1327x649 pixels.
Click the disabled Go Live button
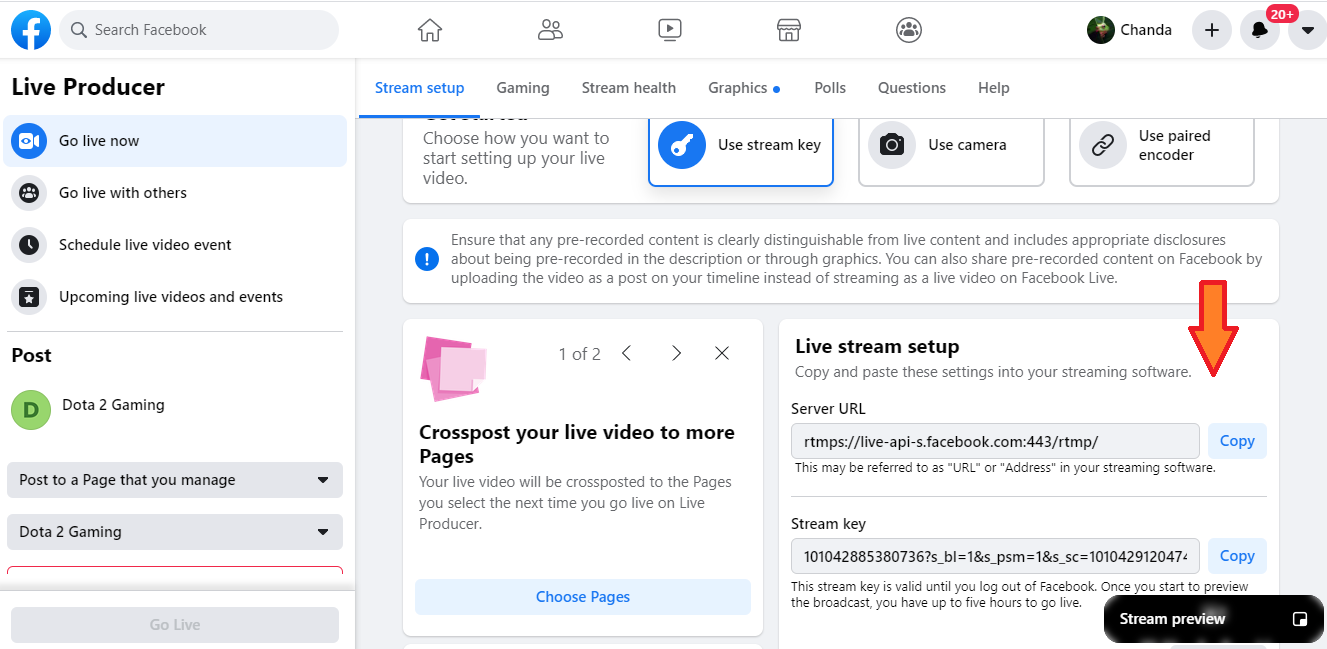point(175,625)
